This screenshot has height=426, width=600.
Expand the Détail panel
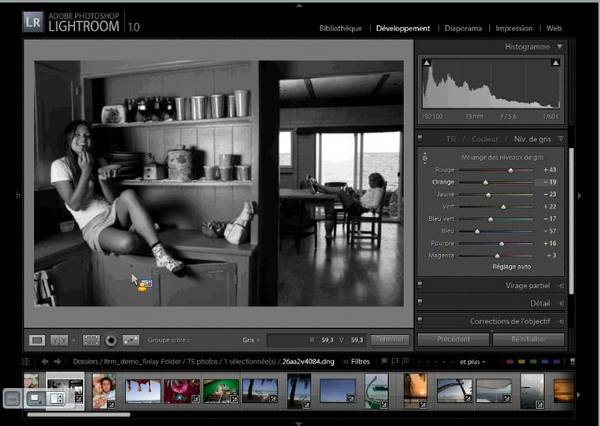click(561, 304)
